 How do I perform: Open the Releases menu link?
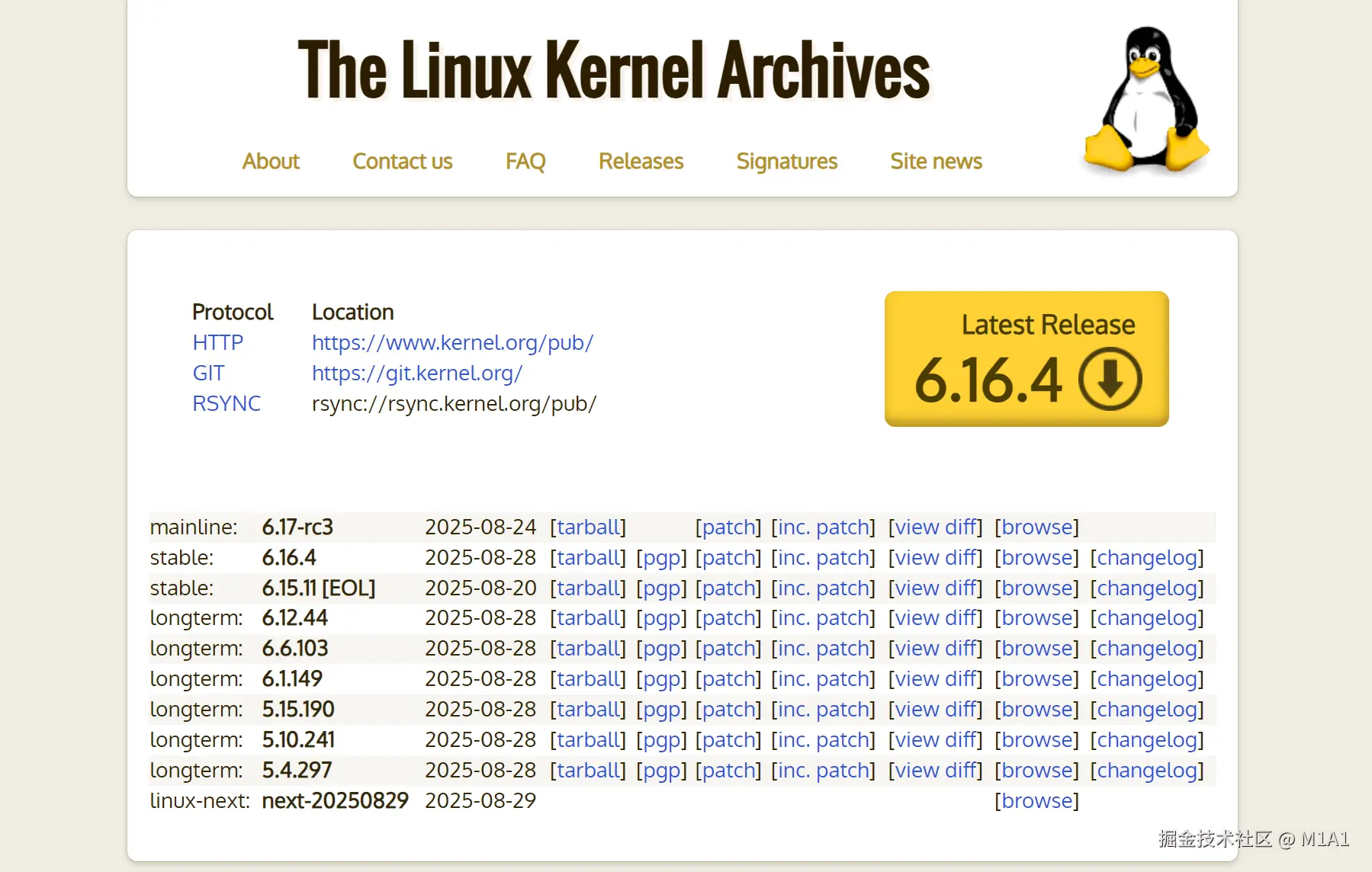(641, 162)
